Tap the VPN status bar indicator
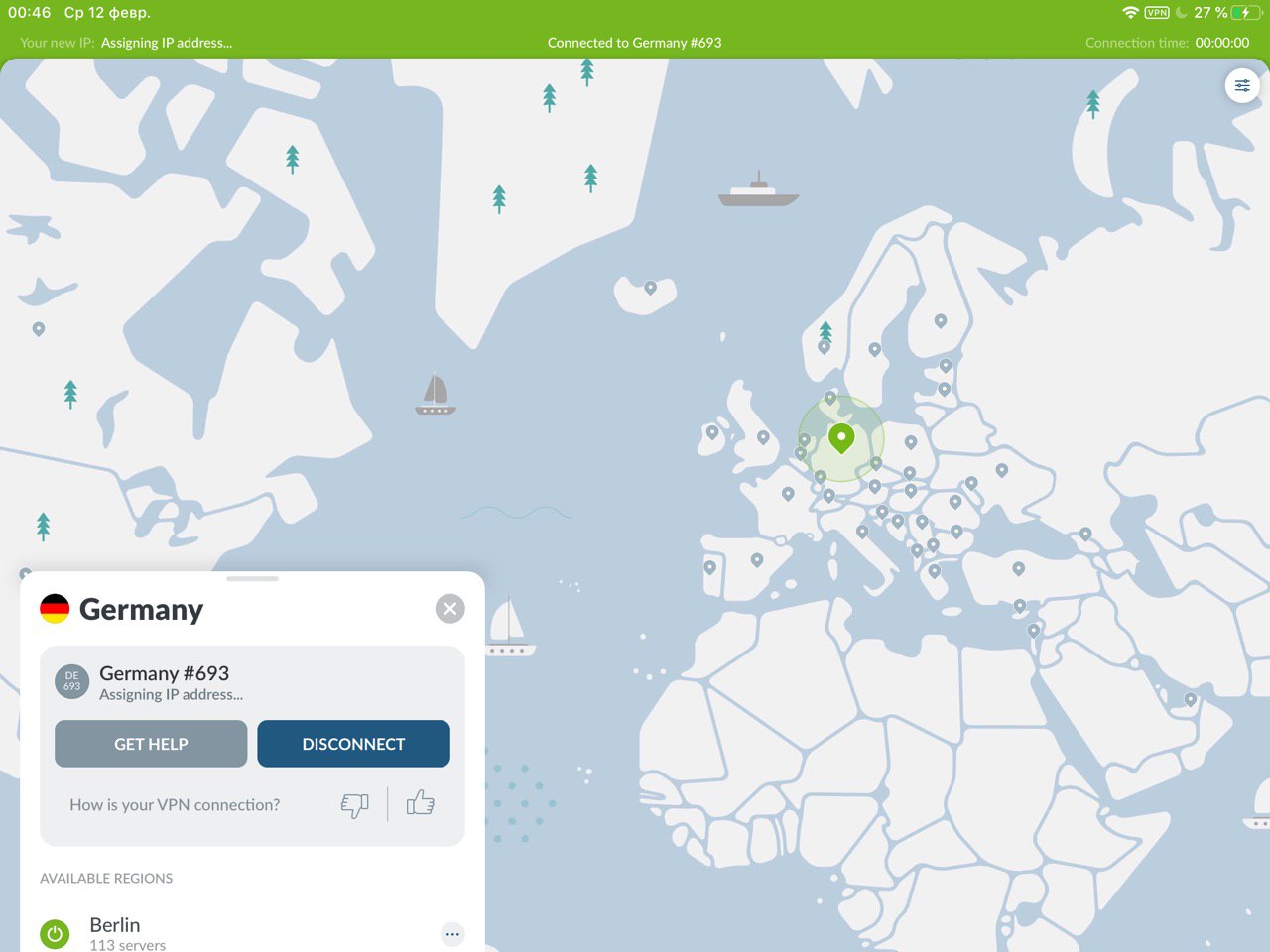The width and height of the screenshot is (1270, 952). click(1157, 13)
